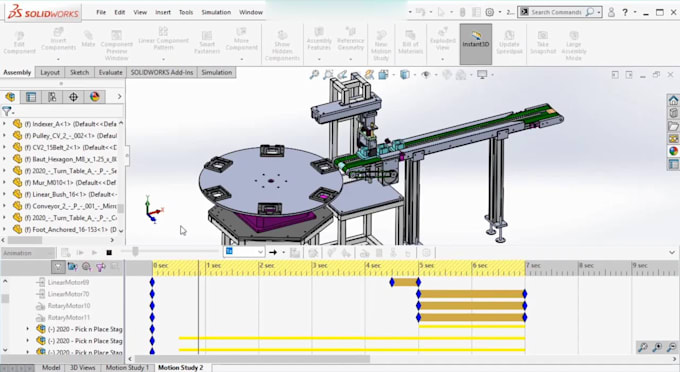This screenshot has width=680, height=372.
Task: Toggle the Filter Animated icon in timeline
Action: tap(72, 267)
